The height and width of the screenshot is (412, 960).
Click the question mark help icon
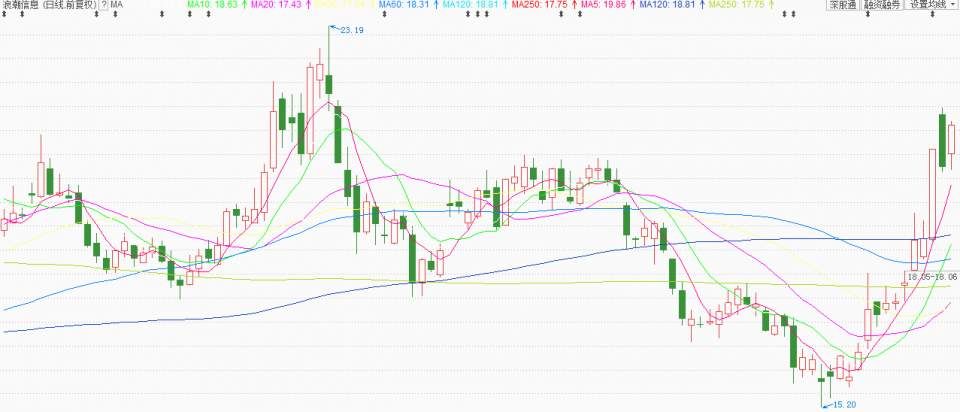(103, 5)
